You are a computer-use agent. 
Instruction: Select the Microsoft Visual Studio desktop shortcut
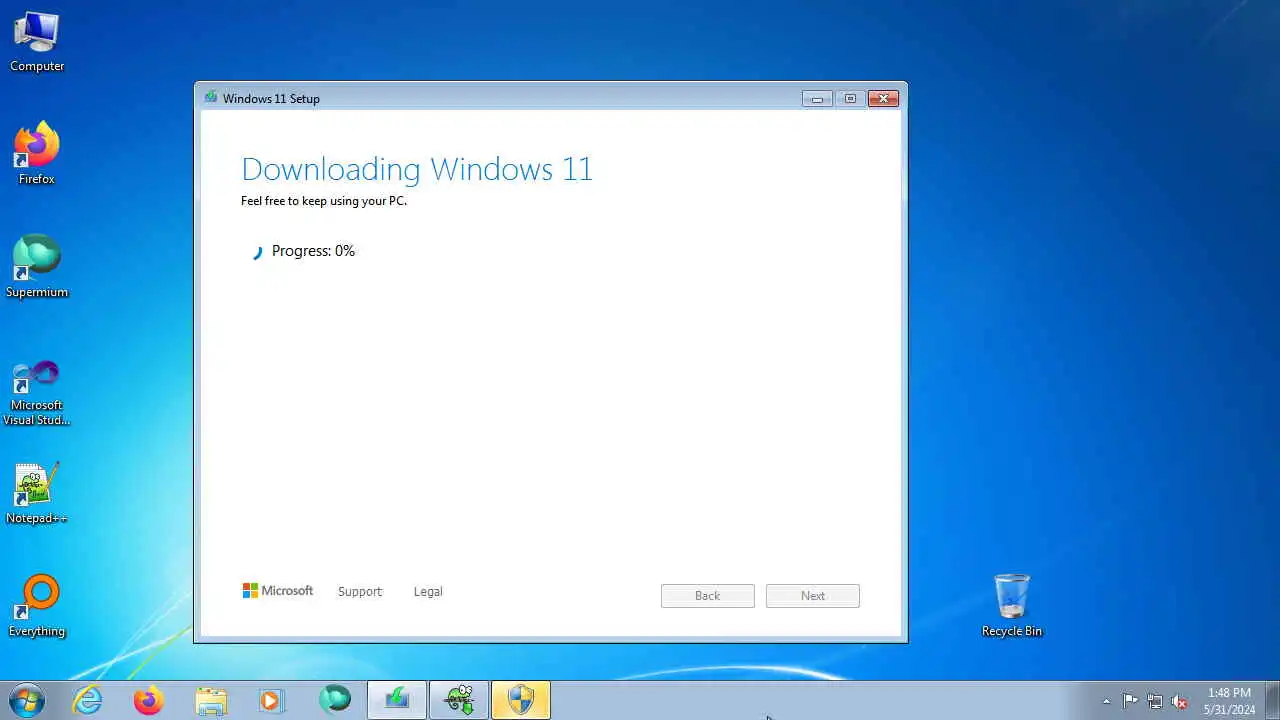(37, 392)
